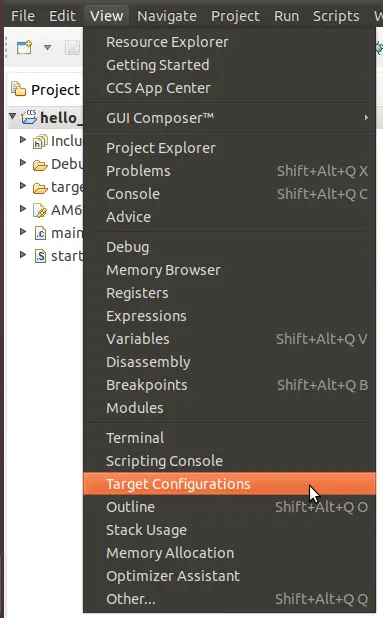Viewport: 383px width, 618px height.
Task: Open the Modules view
Action: click(x=229, y=408)
